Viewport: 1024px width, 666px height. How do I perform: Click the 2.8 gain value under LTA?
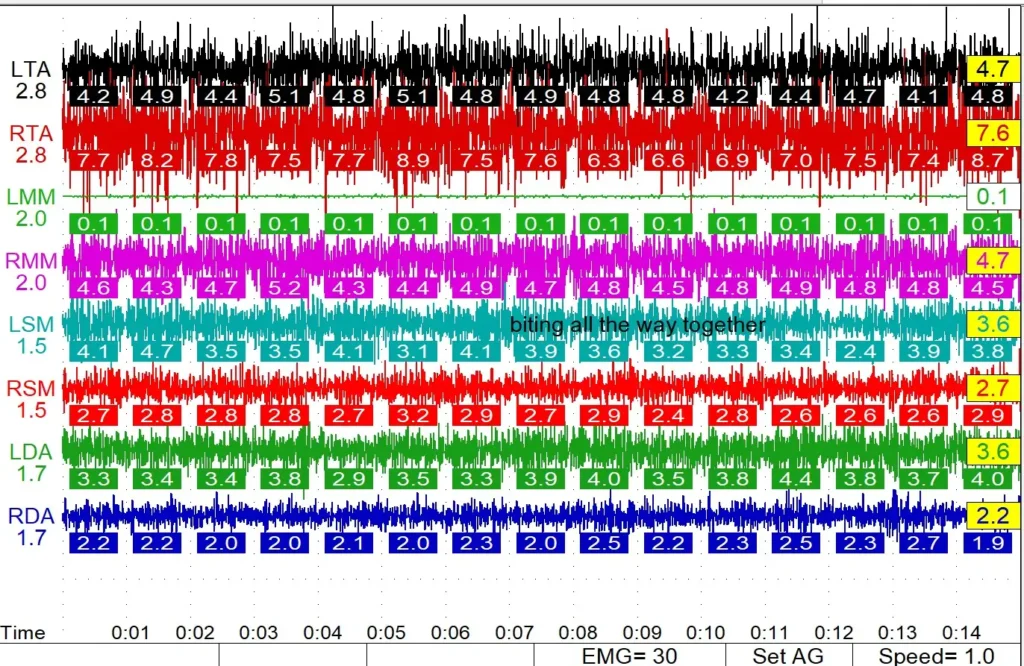[31, 91]
